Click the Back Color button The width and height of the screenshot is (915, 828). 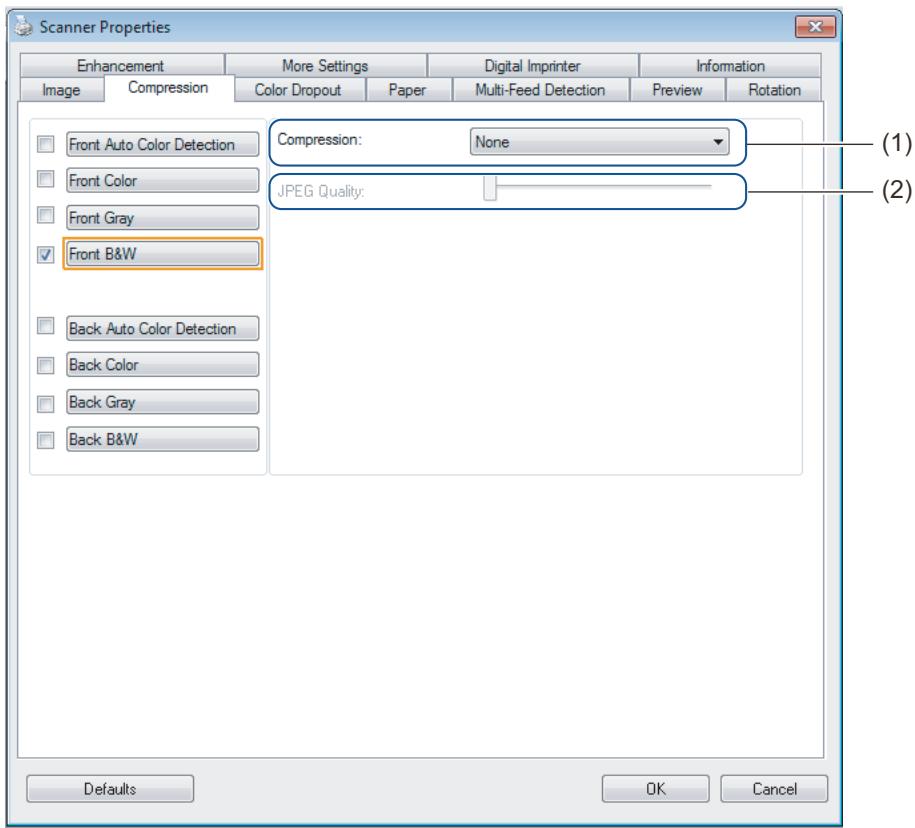point(162,365)
